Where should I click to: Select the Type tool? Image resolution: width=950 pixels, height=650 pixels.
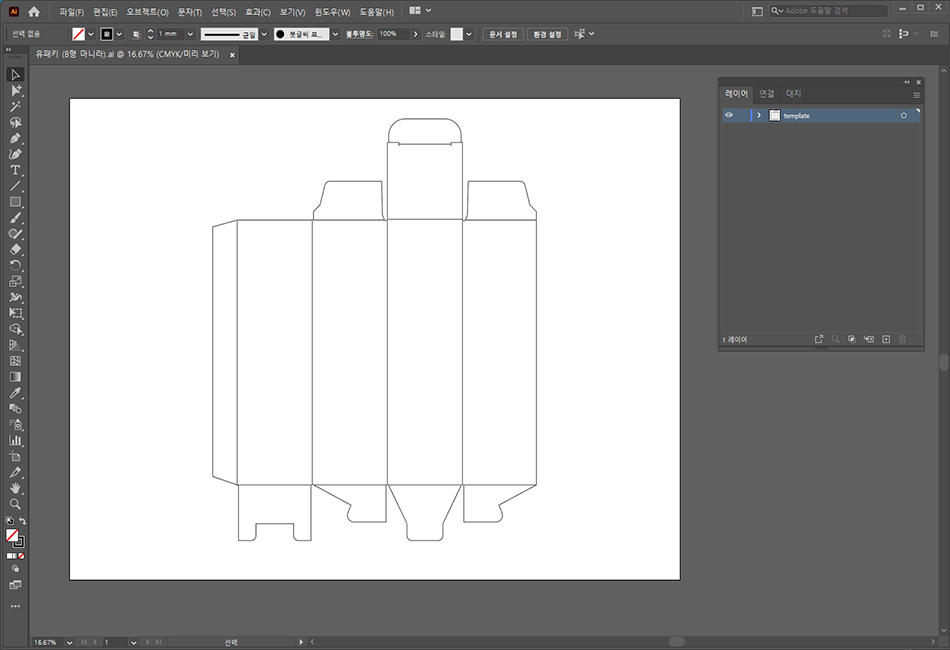point(15,170)
